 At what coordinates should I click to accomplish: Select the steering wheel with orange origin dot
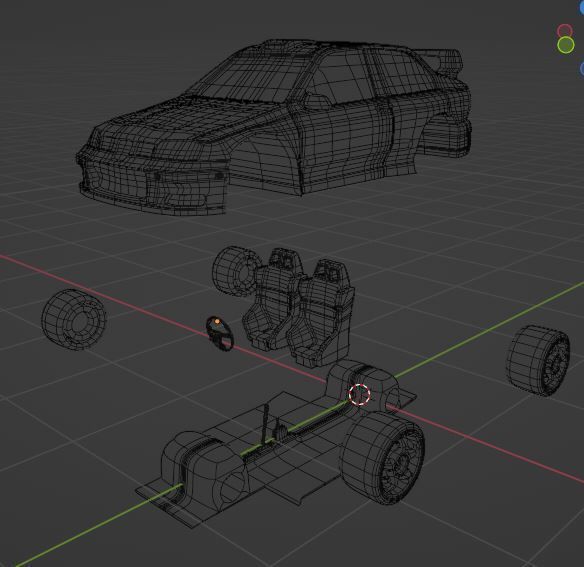coord(220,333)
